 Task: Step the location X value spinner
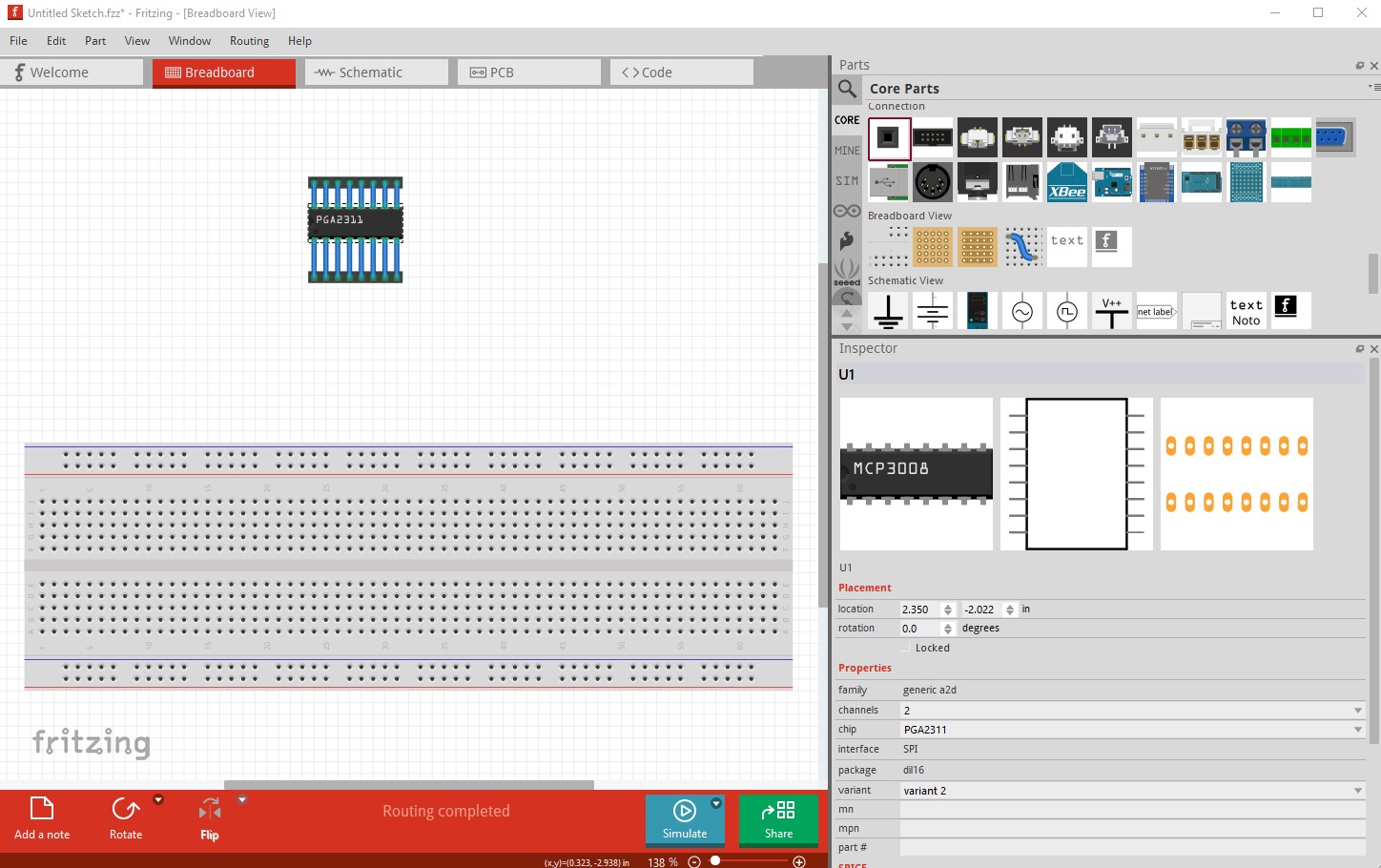[x=947, y=610]
